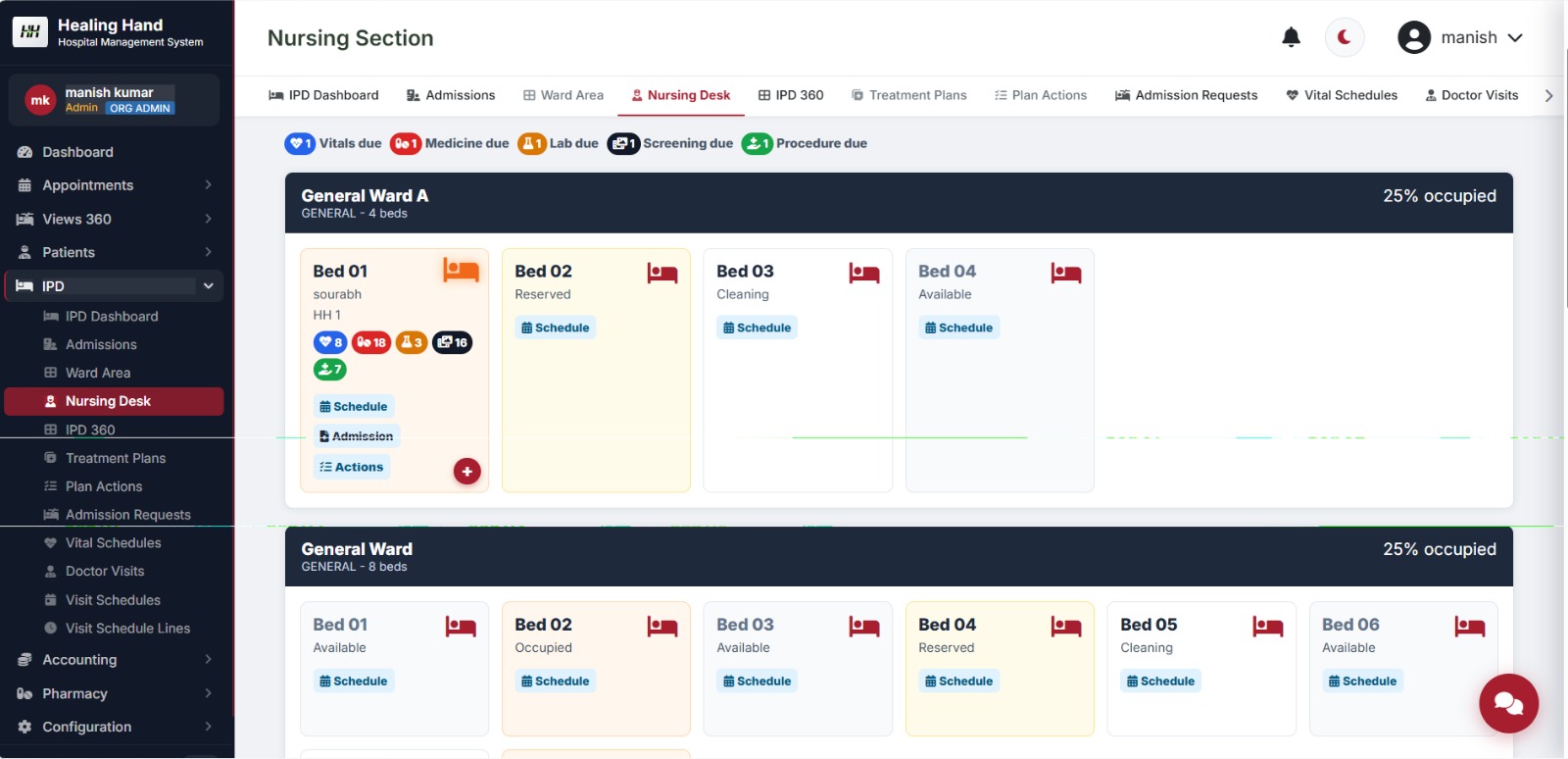The image size is (1568, 759).
Task: Click Schedule on General Ward Bed 06
Action: (1363, 681)
